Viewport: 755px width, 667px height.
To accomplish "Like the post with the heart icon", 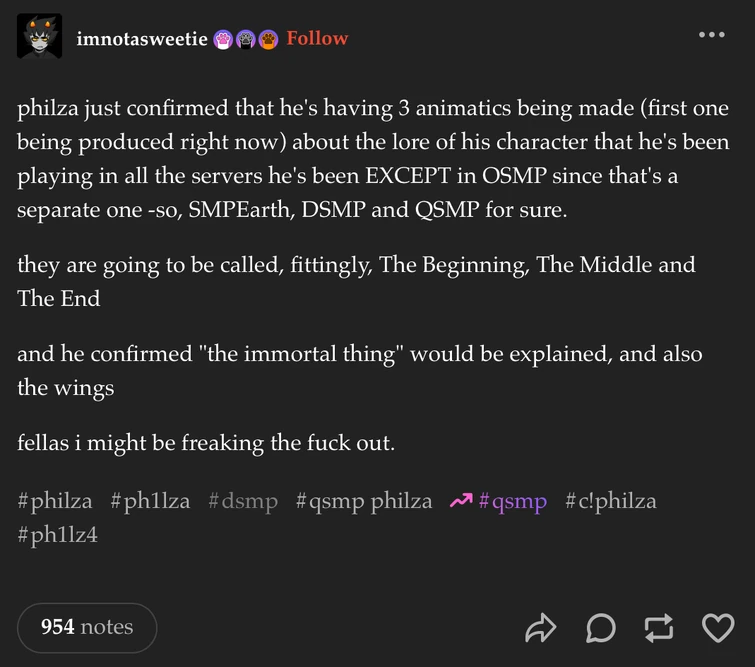I will [718, 627].
